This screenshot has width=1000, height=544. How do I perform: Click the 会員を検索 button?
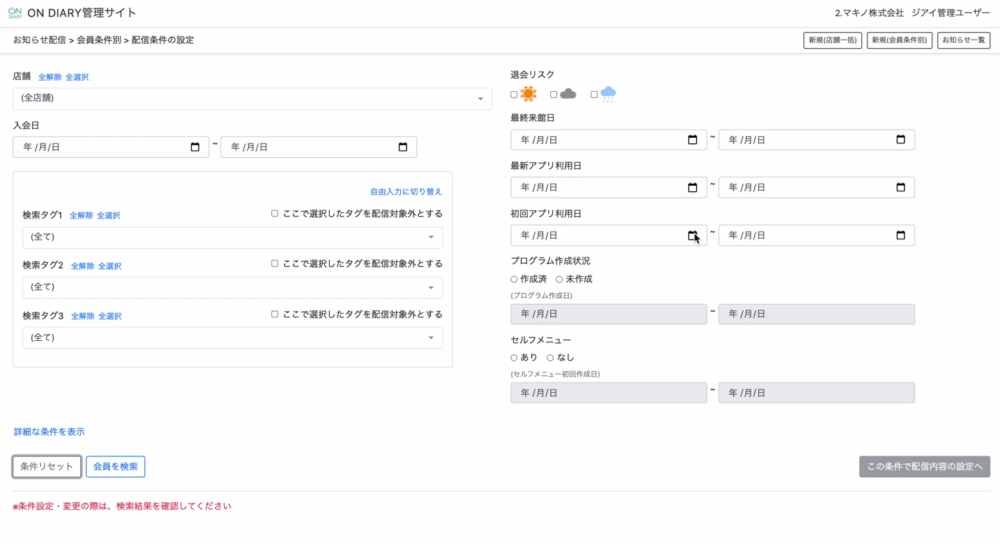click(116, 467)
